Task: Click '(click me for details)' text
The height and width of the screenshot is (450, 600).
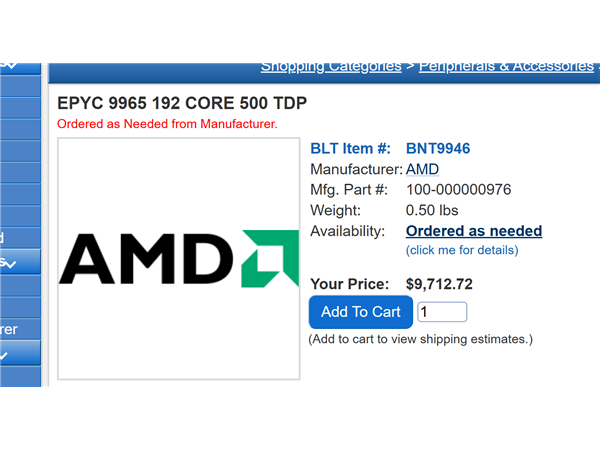Action: (462, 250)
